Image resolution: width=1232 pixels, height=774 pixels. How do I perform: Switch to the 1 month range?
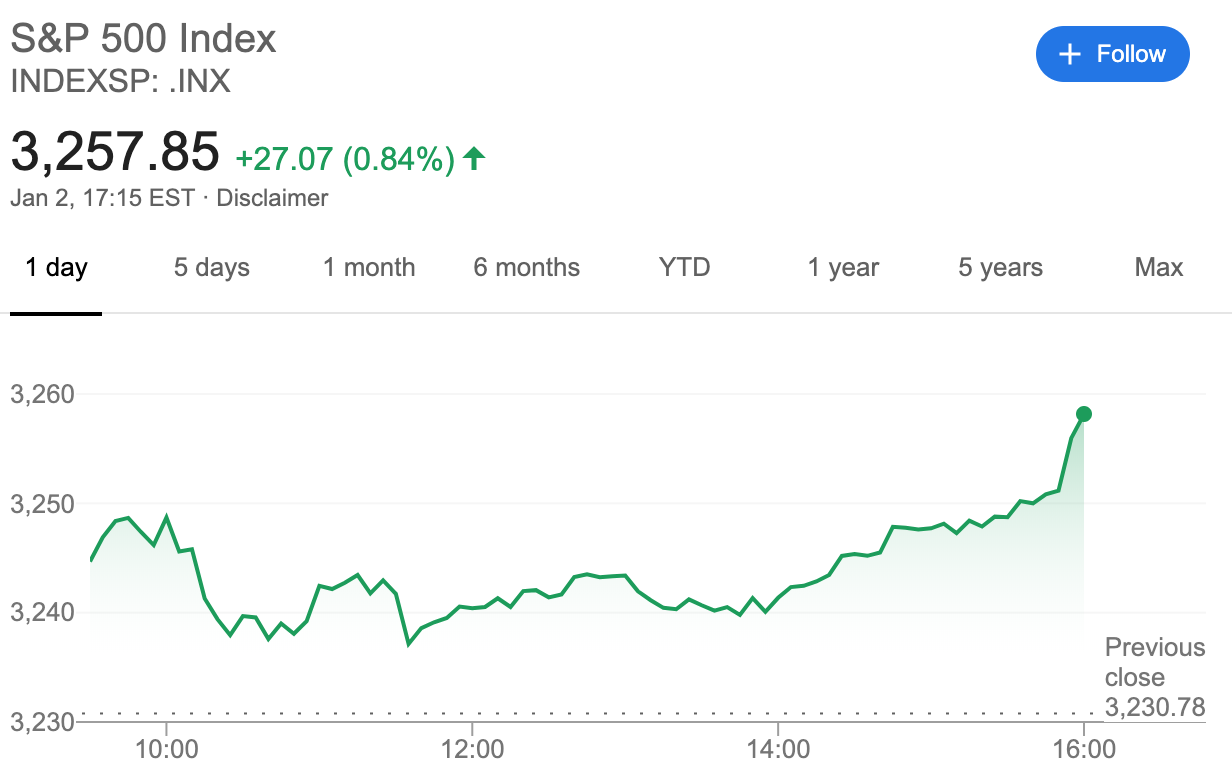click(369, 267)
